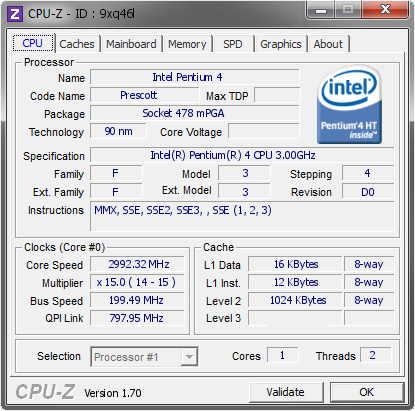
Task: Select the Memory tab
Action: point(187,44)
